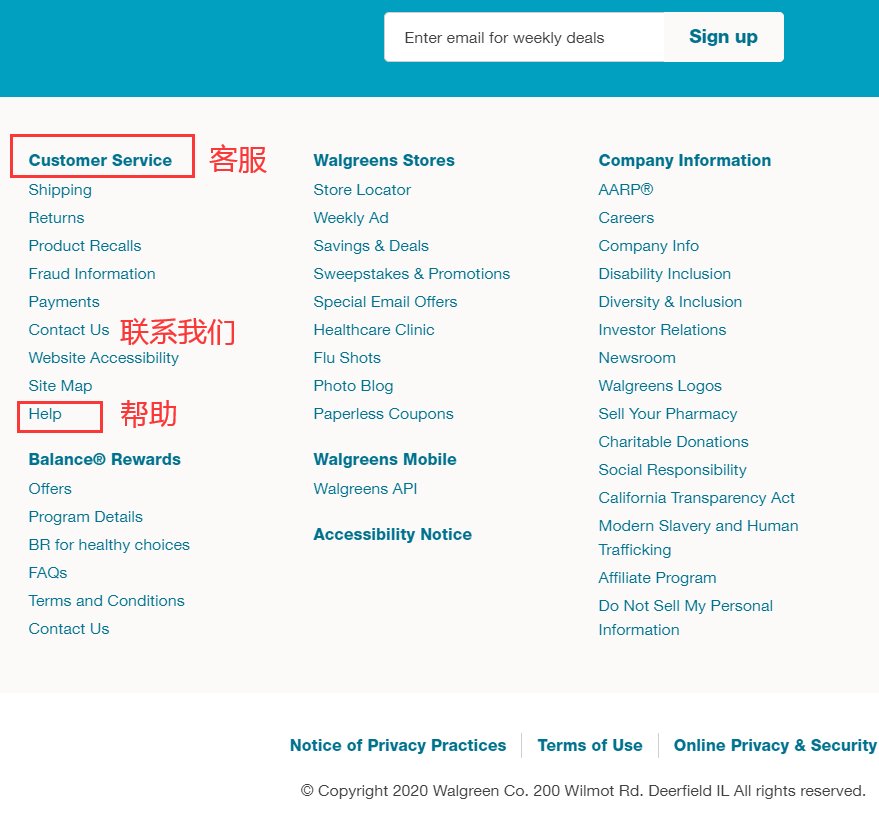This screenshot has width=879, height=831.
Task: Open the Site Map link
Action: [x=61, y=386]
